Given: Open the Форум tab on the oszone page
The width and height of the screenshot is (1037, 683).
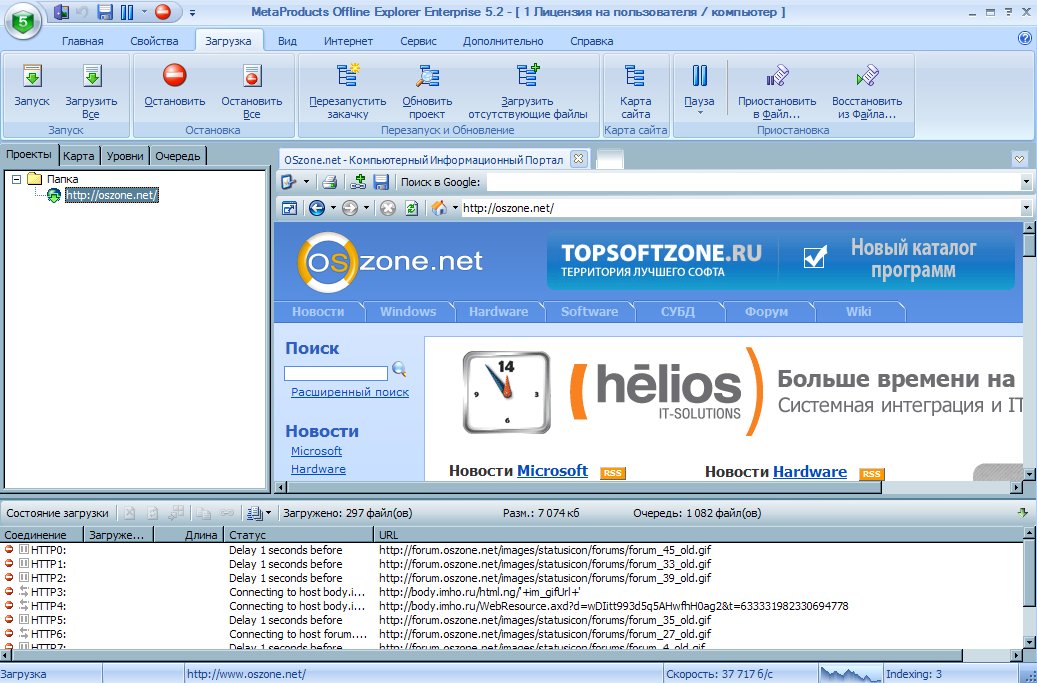Looking at the screenshot, I should pos(767,311).
